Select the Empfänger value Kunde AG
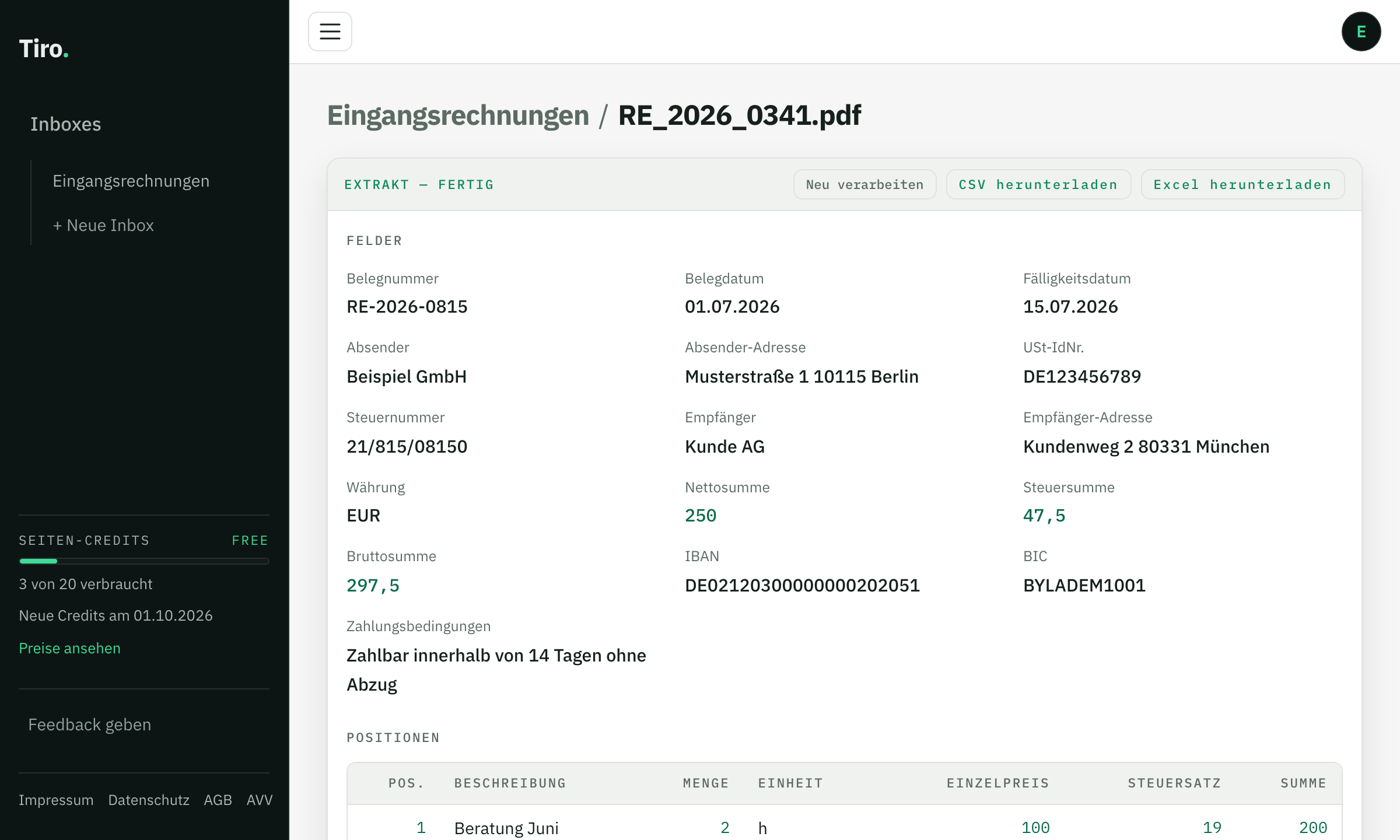This screenshot has width=1400, height=840. 724,447
